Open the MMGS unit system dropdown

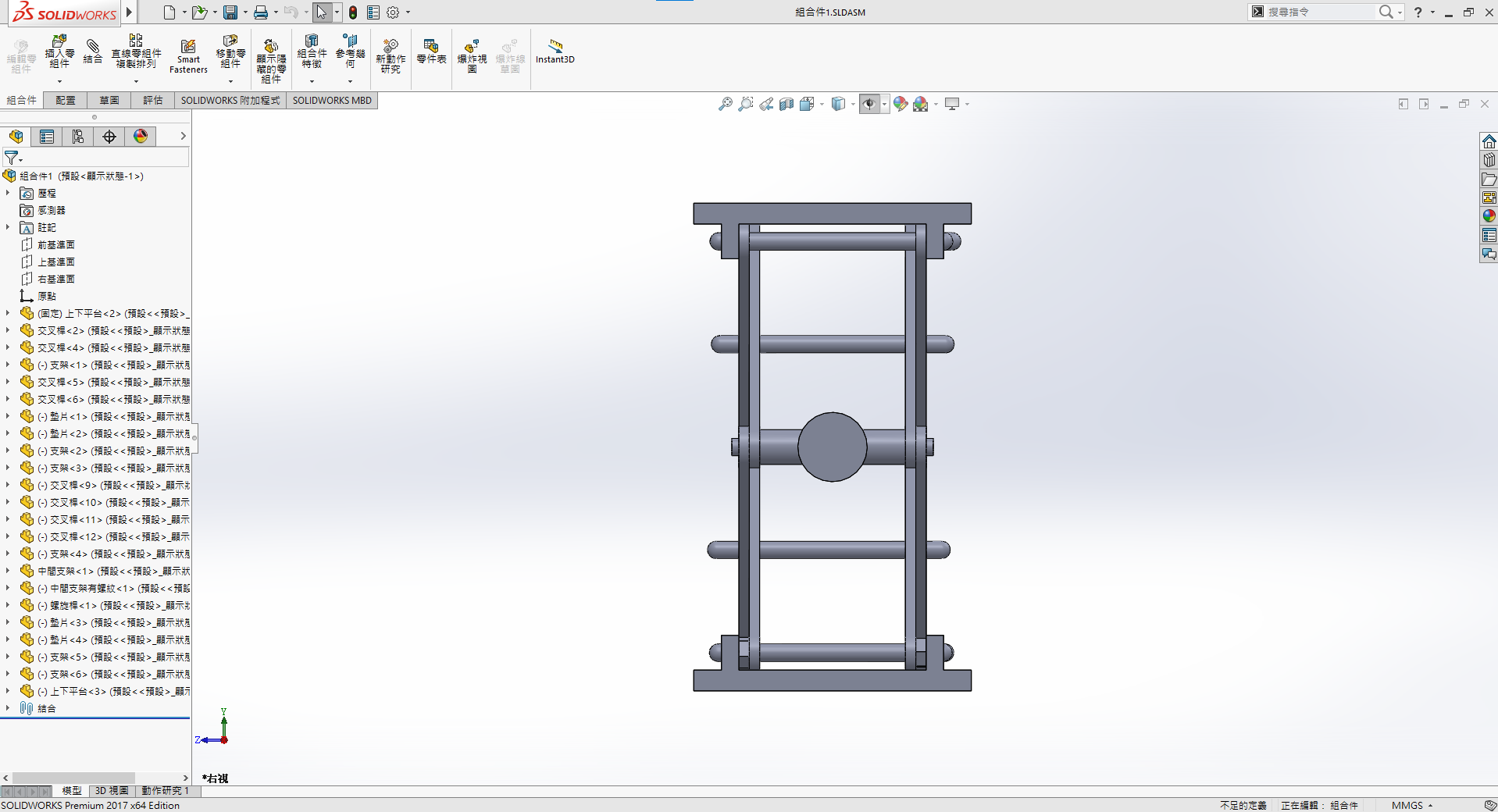(1412, 805)
